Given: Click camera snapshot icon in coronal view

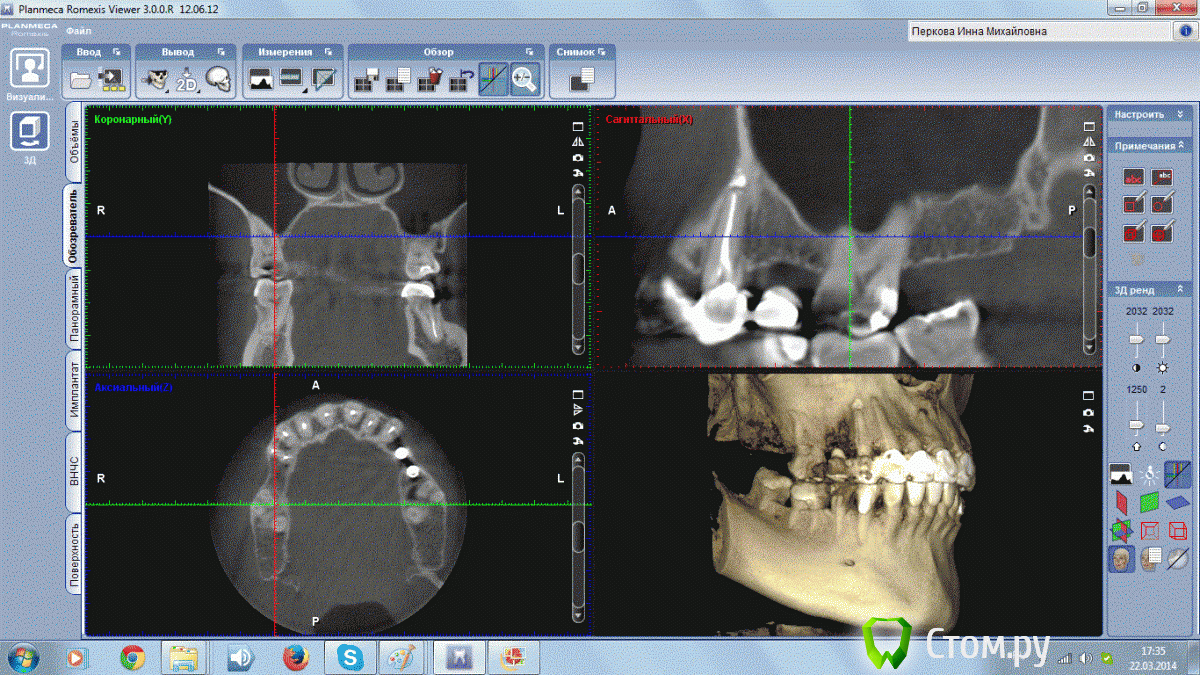Looking at the screenshot, I should tap(577, 158).
